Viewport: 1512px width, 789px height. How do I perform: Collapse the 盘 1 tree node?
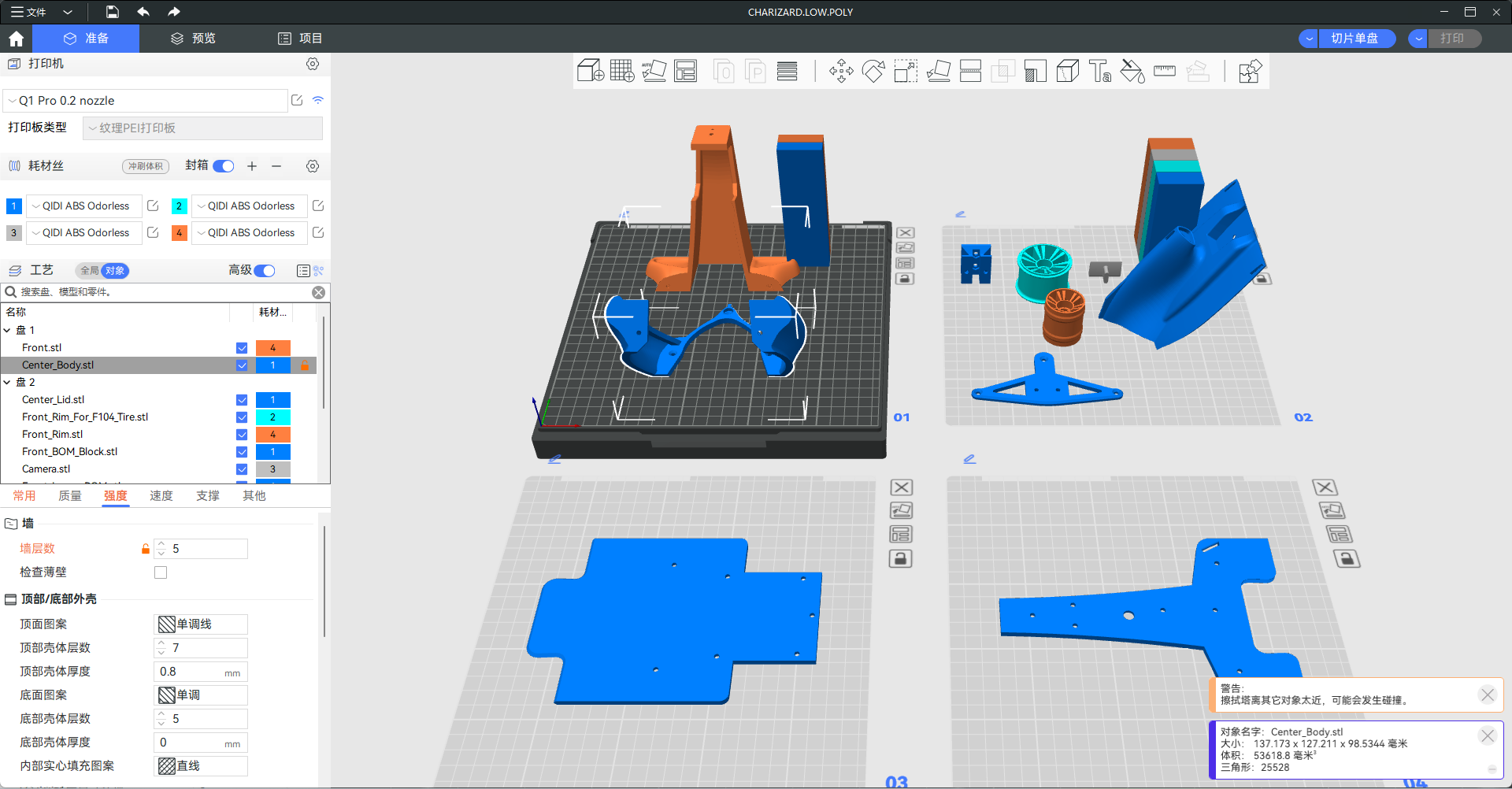[x=8, y=331]
